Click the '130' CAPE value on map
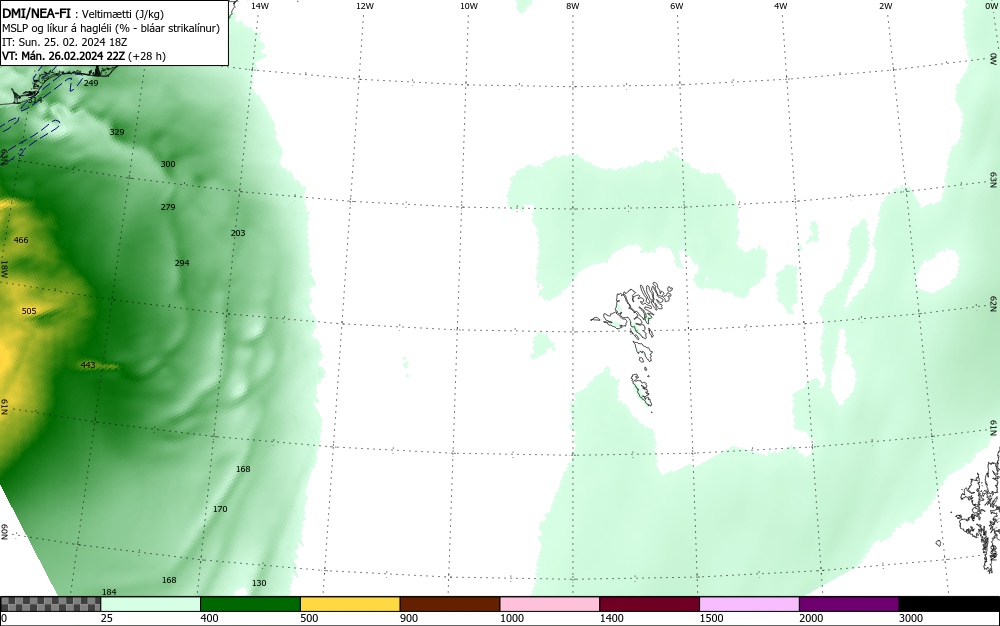 coord(259,583)
